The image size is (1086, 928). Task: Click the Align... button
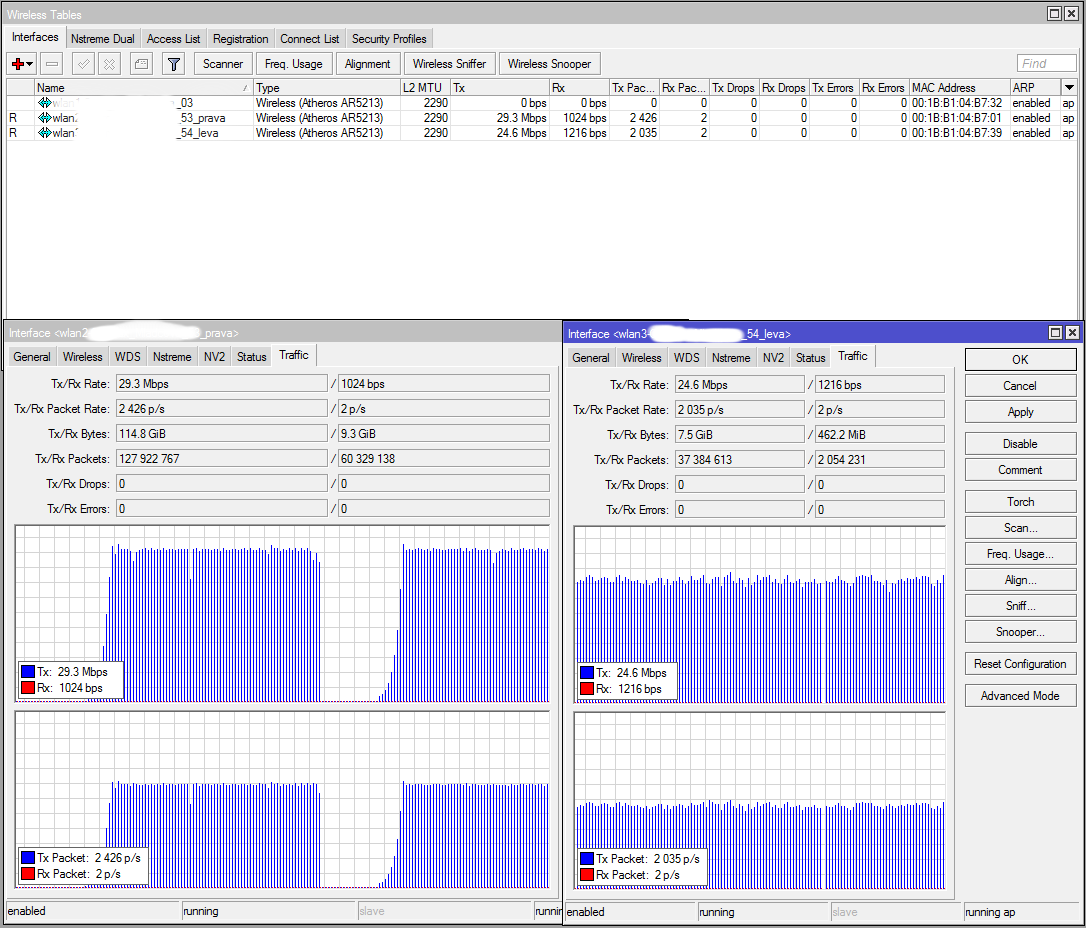tap(1020, 580)
